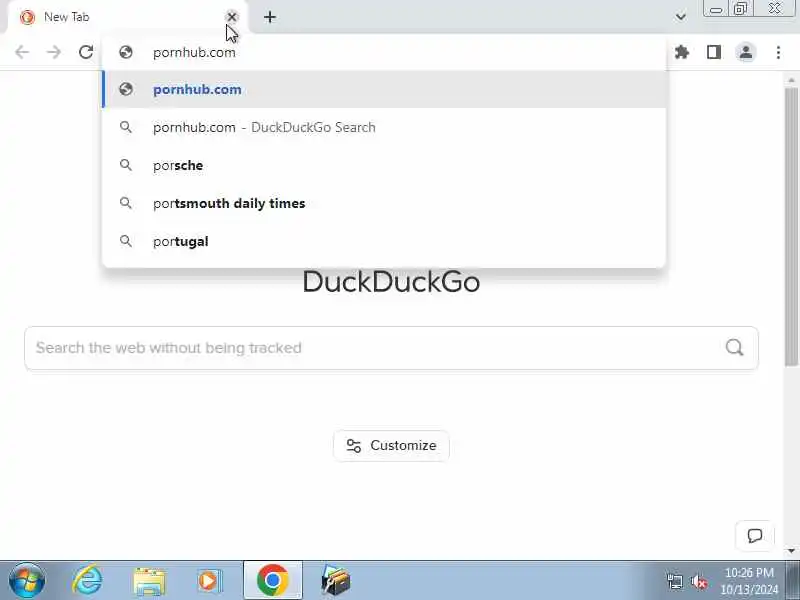Open the Customize button
Image resolution: width=800 pixels, height=600 pixels.
click(391, 445)
